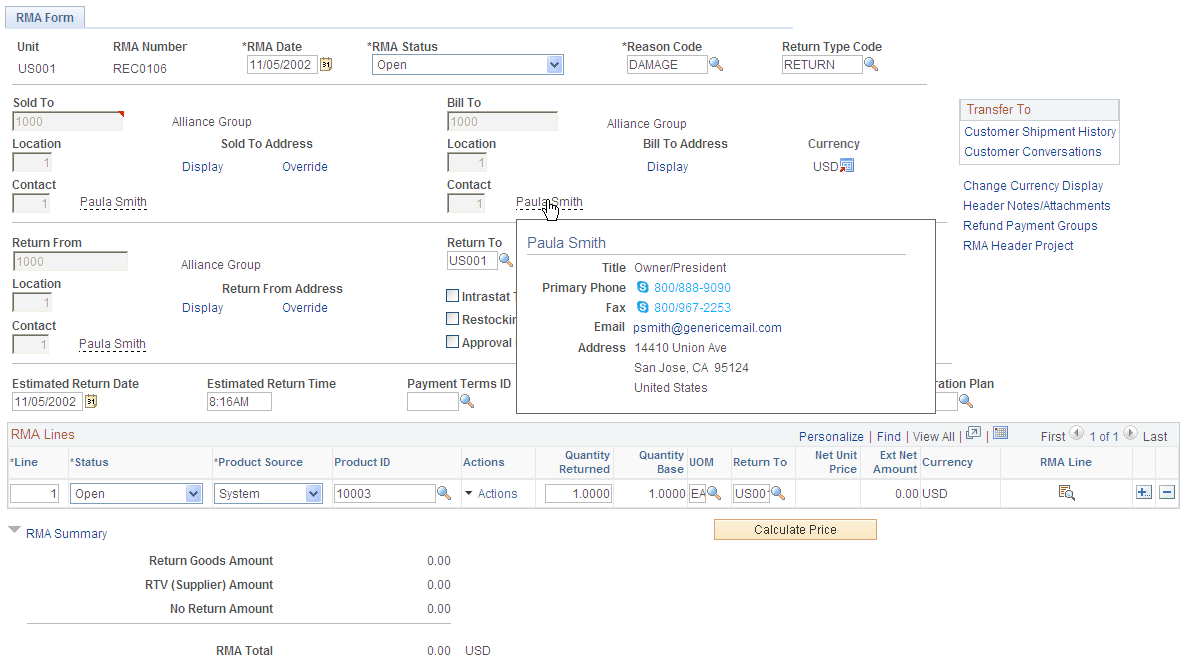The height and width of the screenshot is (666, 1181).
Task: Open the Product Source dropdown
Action: click(x=312, y=492)
